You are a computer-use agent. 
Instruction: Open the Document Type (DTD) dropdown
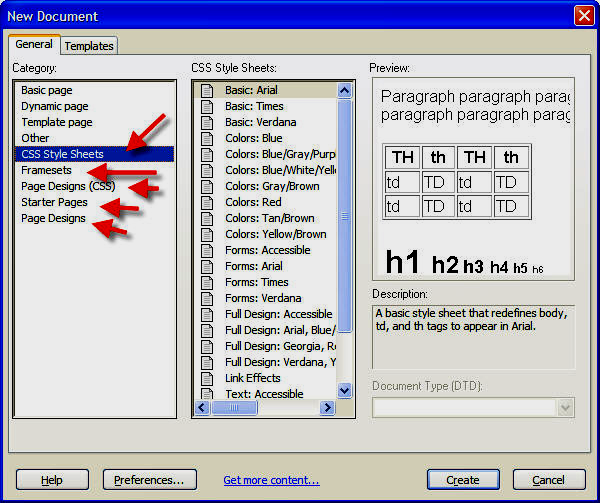coord(566,407)
